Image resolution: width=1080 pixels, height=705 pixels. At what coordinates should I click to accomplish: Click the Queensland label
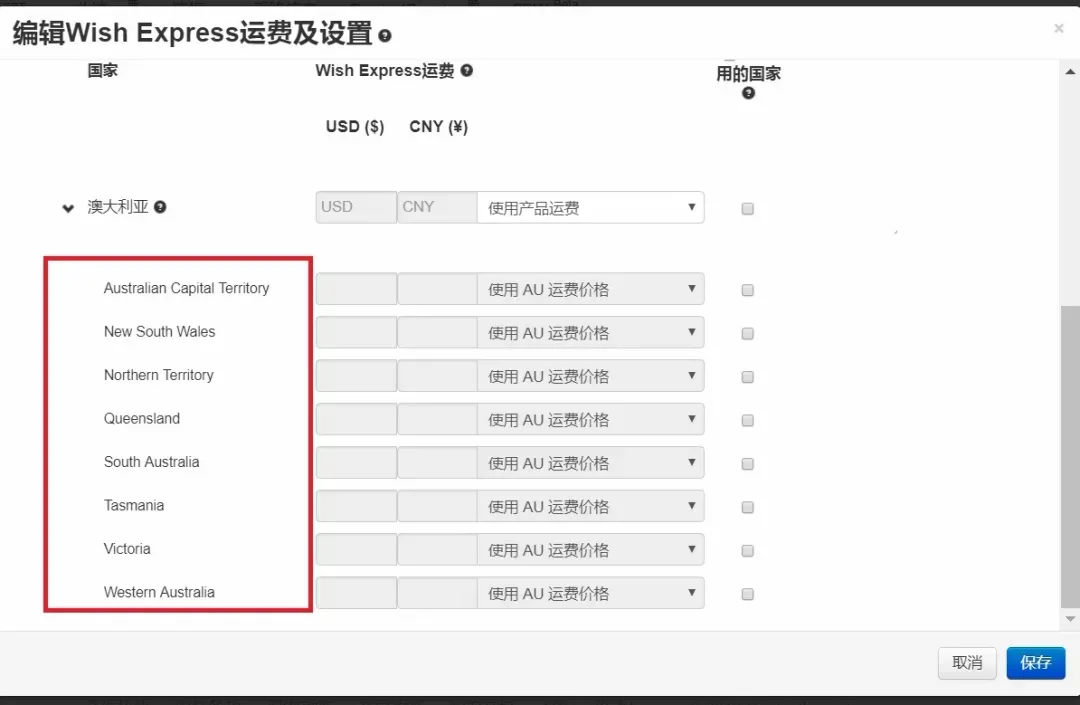142,418
